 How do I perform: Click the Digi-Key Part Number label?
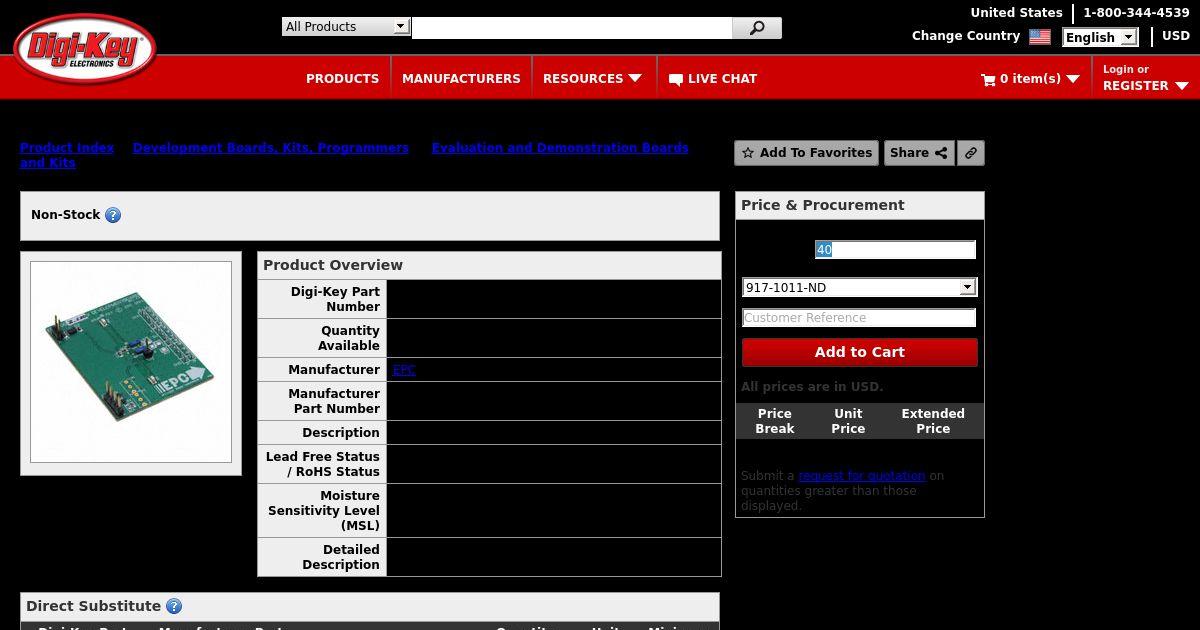(322, 299)
